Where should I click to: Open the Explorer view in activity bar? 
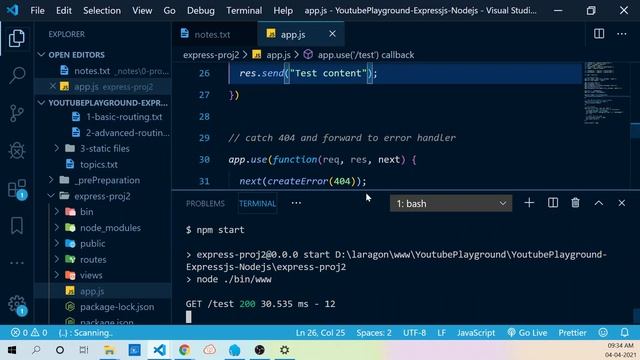[x=17, y=38]
